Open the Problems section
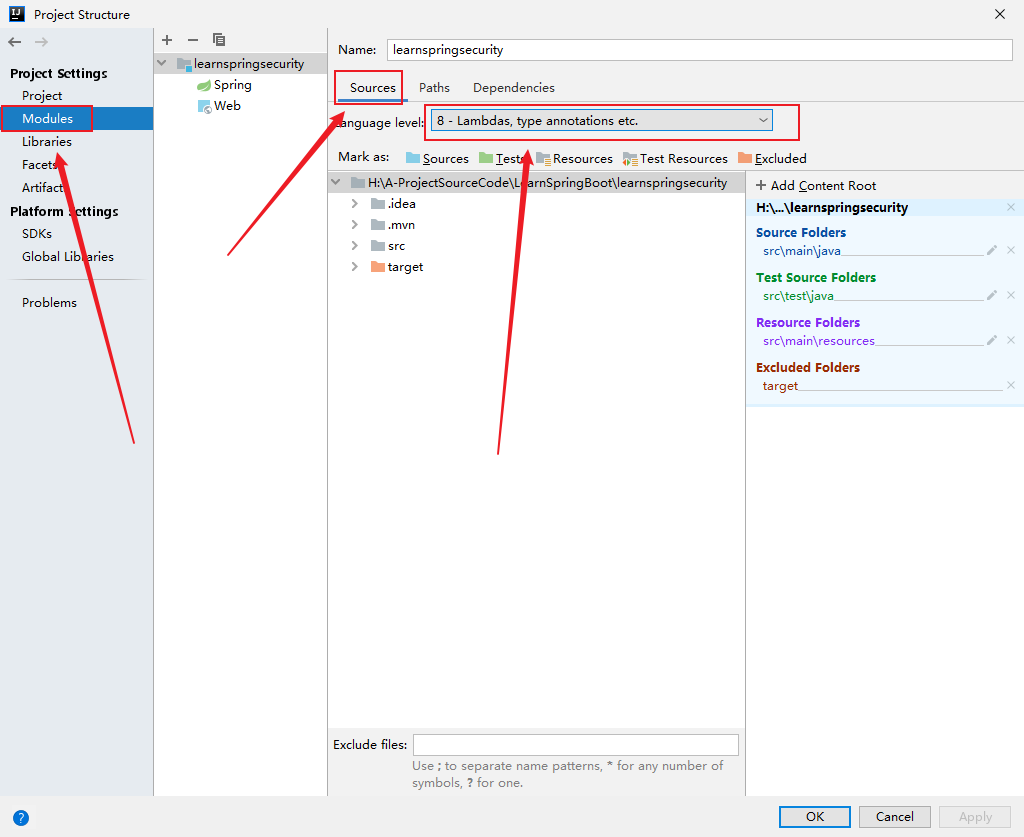The height and width of the screenshot is (837, 1024). click(x=49, y=302)
